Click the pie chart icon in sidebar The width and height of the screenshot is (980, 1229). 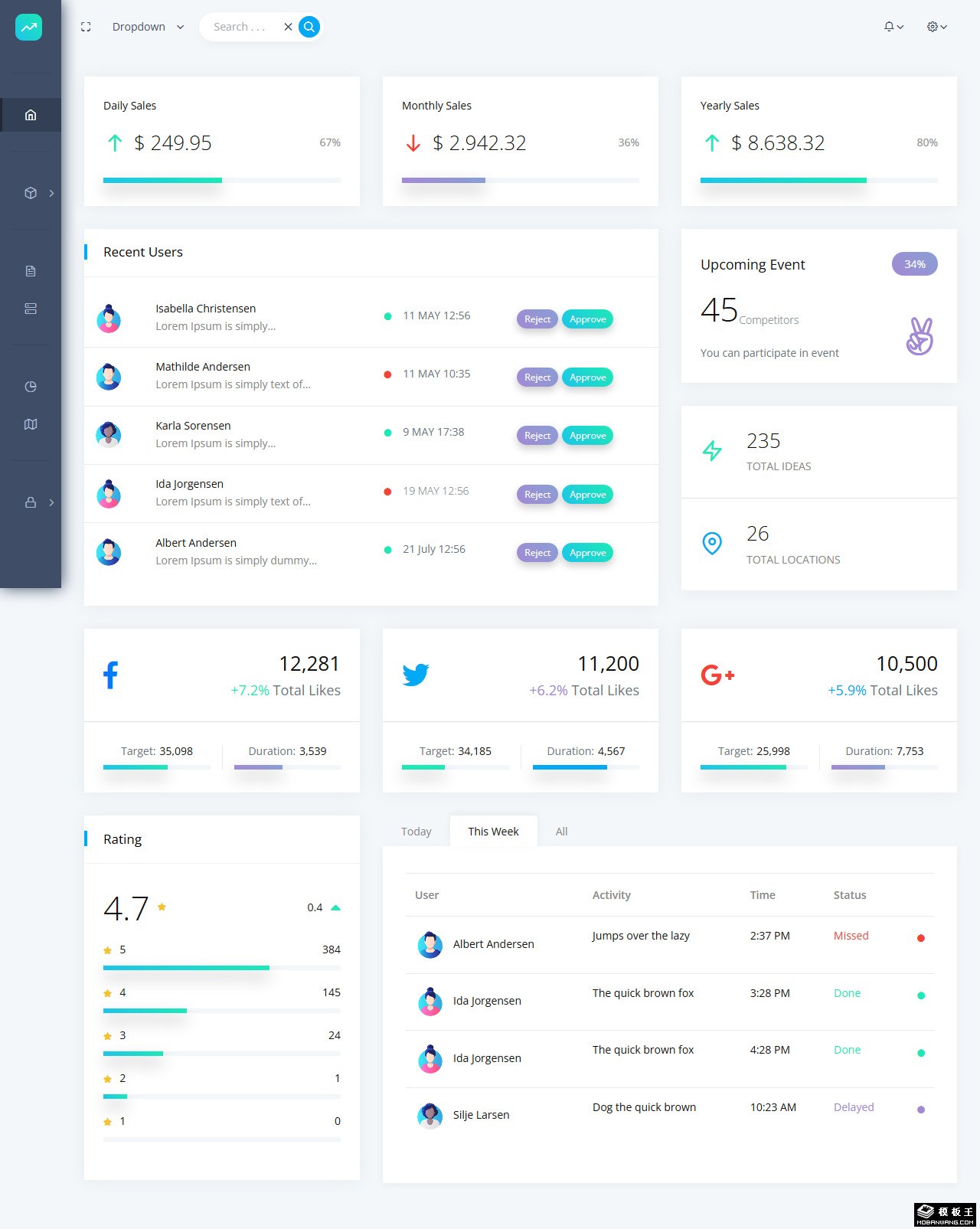pyautogui.click(x=31, y=387)
